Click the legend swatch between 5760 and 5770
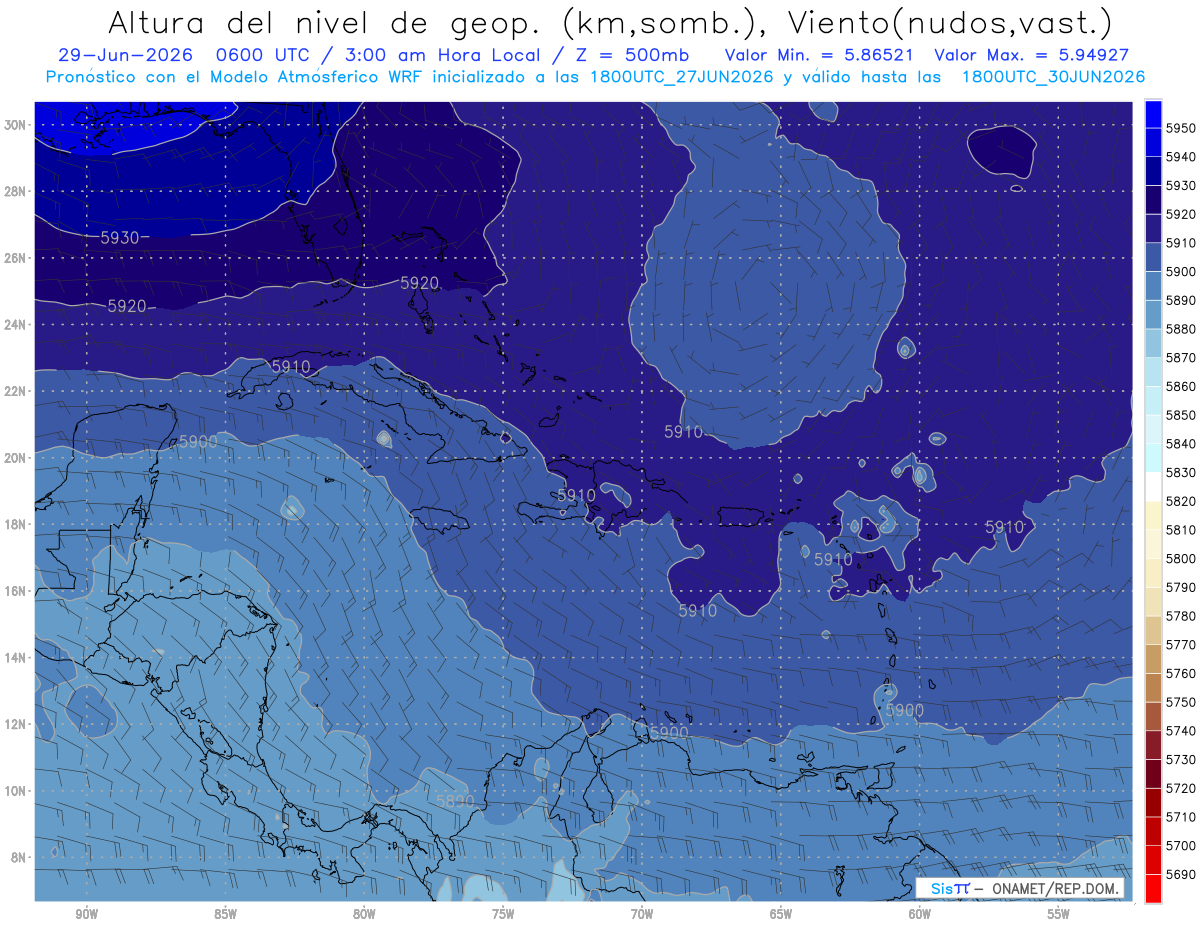This screenshot has height=927, width=1200. click(x=1153, y=659)
